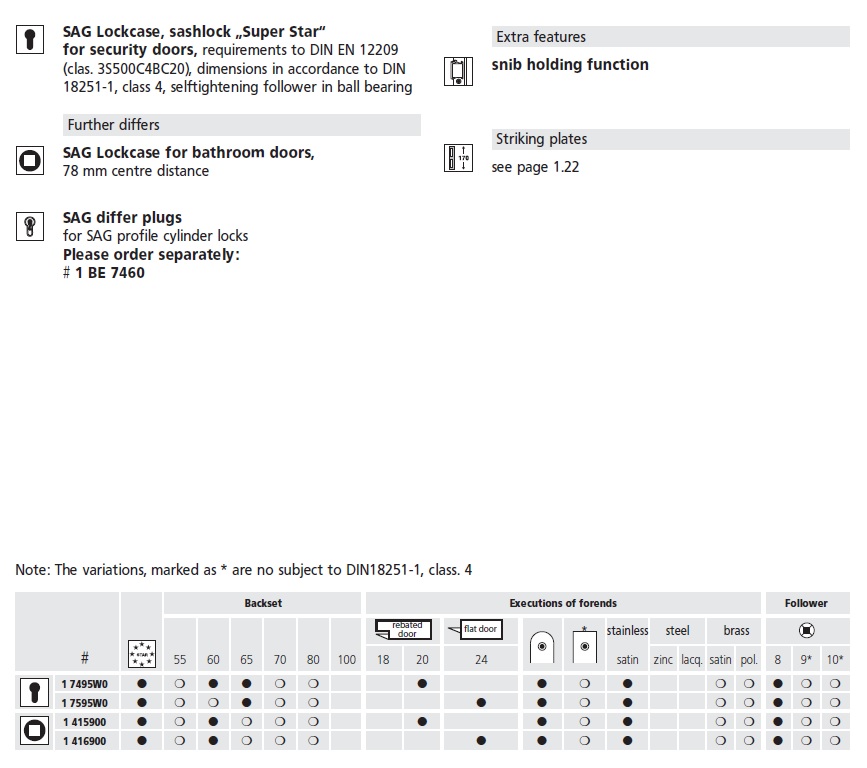This screenshot has width=867, height=768.
Task: Select article number "1 7495W0"
Action: 85,684
